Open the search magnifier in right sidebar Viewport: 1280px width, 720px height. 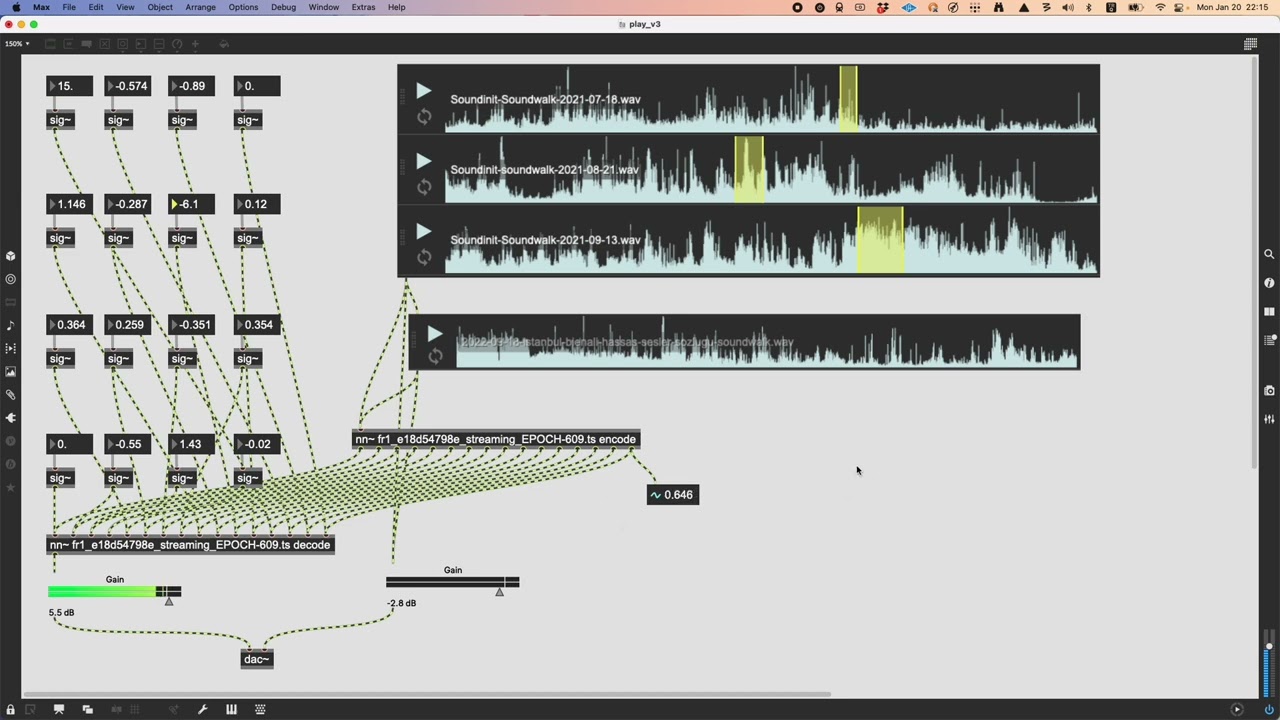(1269, 254)
